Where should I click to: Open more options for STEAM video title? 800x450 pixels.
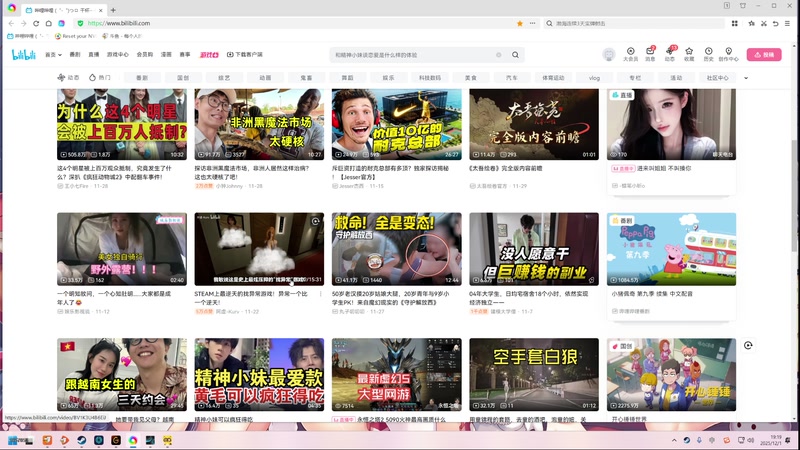click(x=320, y=294)
